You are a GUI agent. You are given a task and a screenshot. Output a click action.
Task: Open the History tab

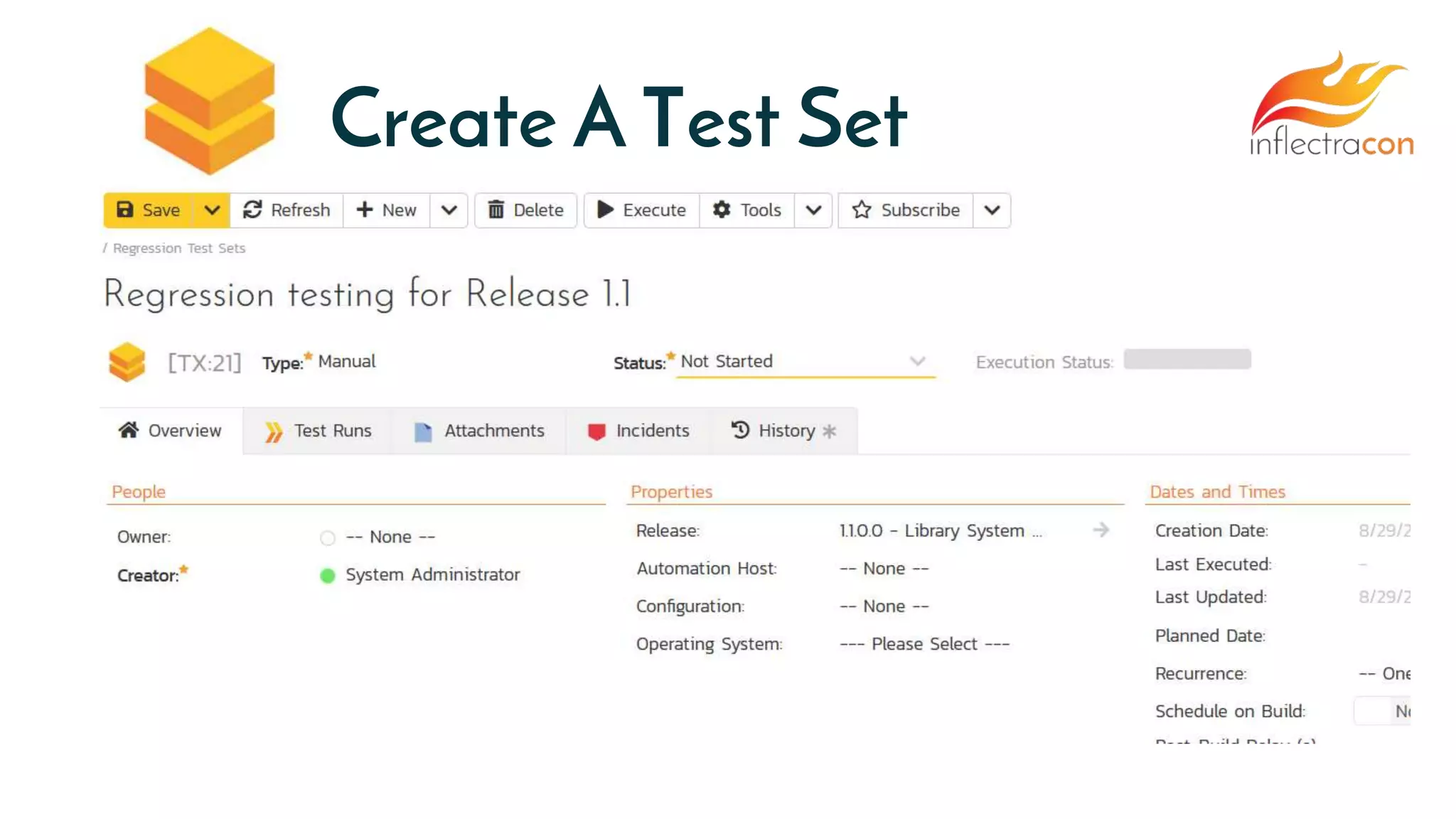point(783,431)
